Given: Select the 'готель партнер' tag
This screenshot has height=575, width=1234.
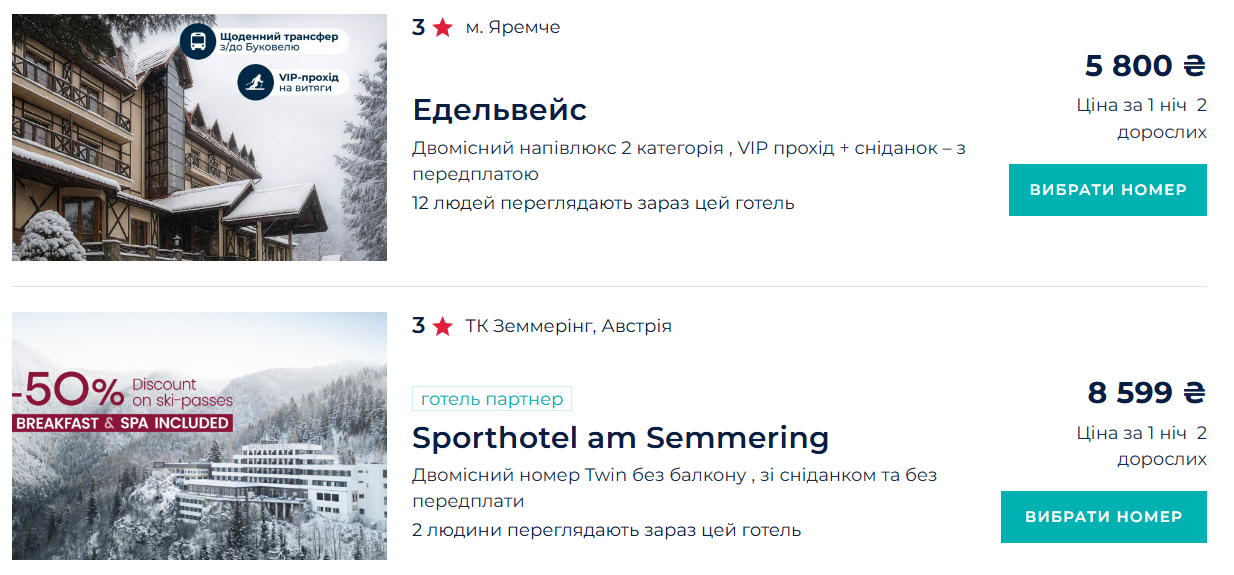Looking at the screenshot, I should [492, 399].
